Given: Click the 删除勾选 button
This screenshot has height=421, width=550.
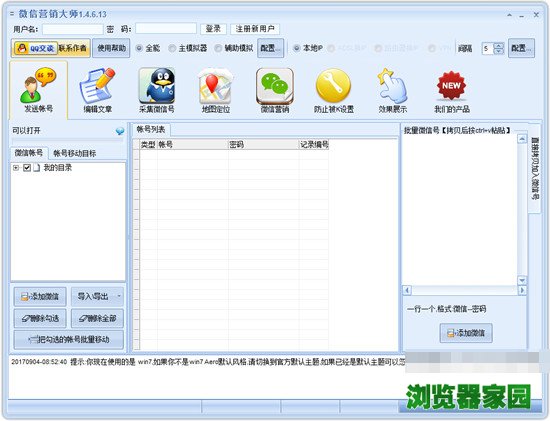Looking at the screenshot, I should tap(40, 318).
